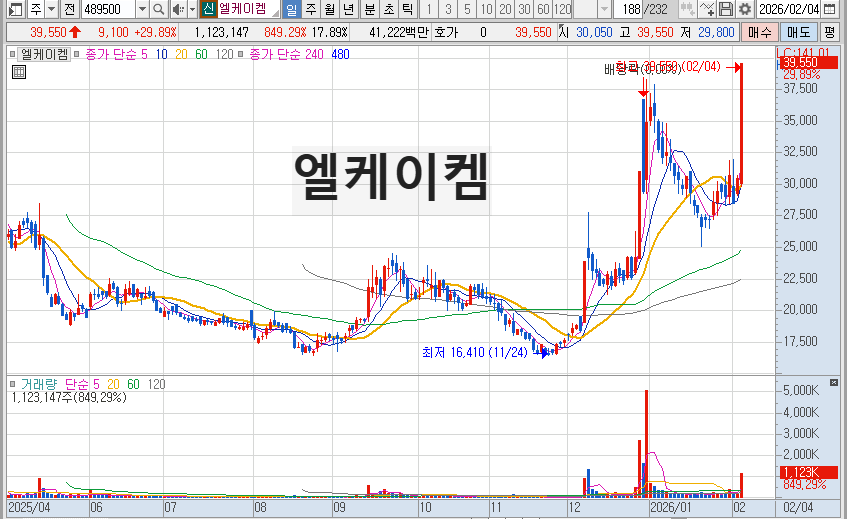The height and width of the screenshot is (519, 847).
Task: Select the 60 interval button
Action: [543, 9]
